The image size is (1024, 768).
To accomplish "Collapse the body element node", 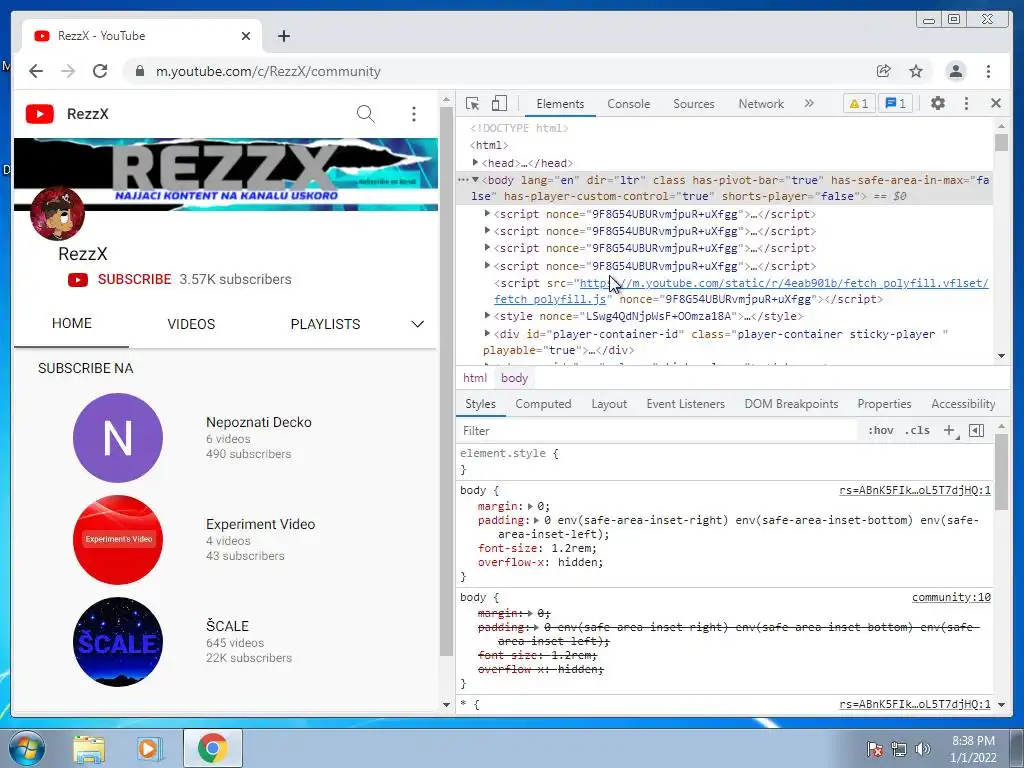I will [x=475, y=180].
